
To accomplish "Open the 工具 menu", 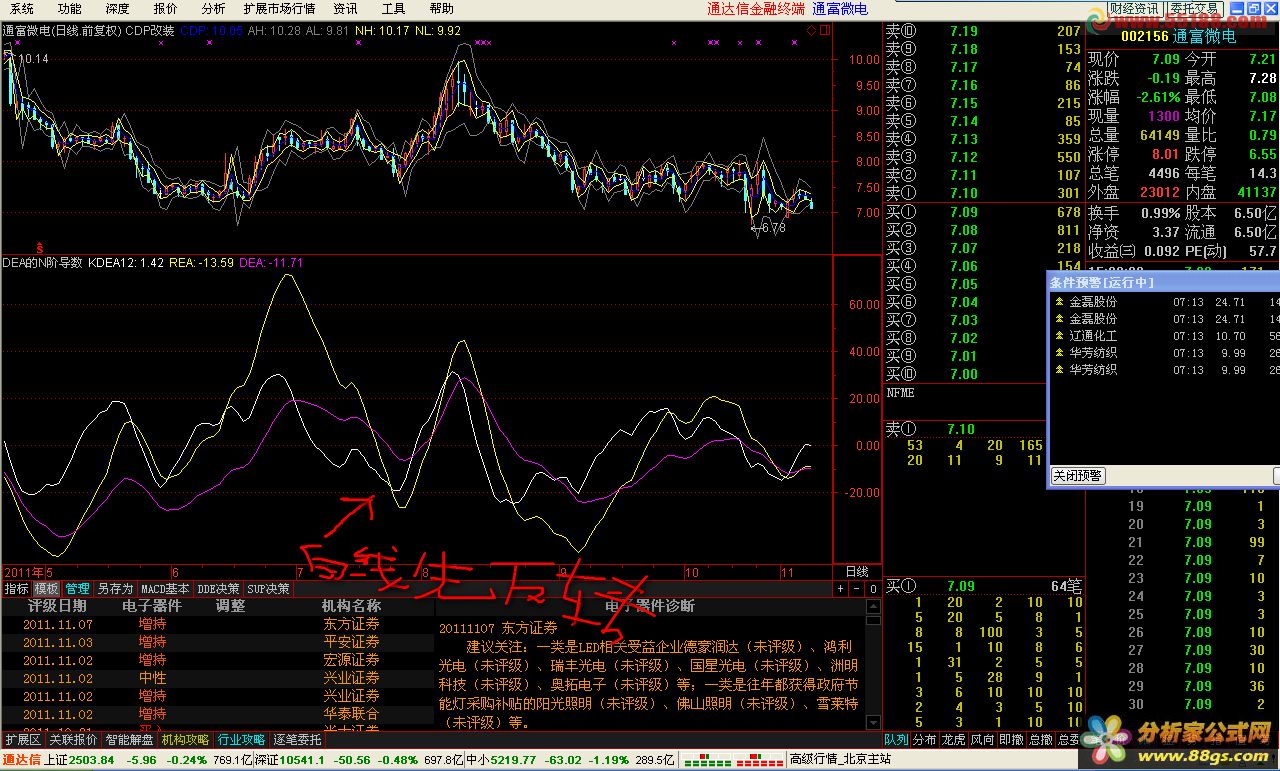I will coord(393,8).
